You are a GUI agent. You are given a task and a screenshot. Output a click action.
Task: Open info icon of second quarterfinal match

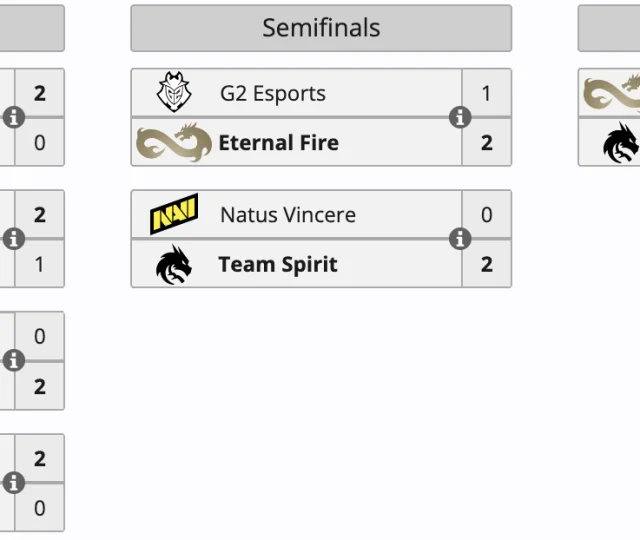click(13, 239)
